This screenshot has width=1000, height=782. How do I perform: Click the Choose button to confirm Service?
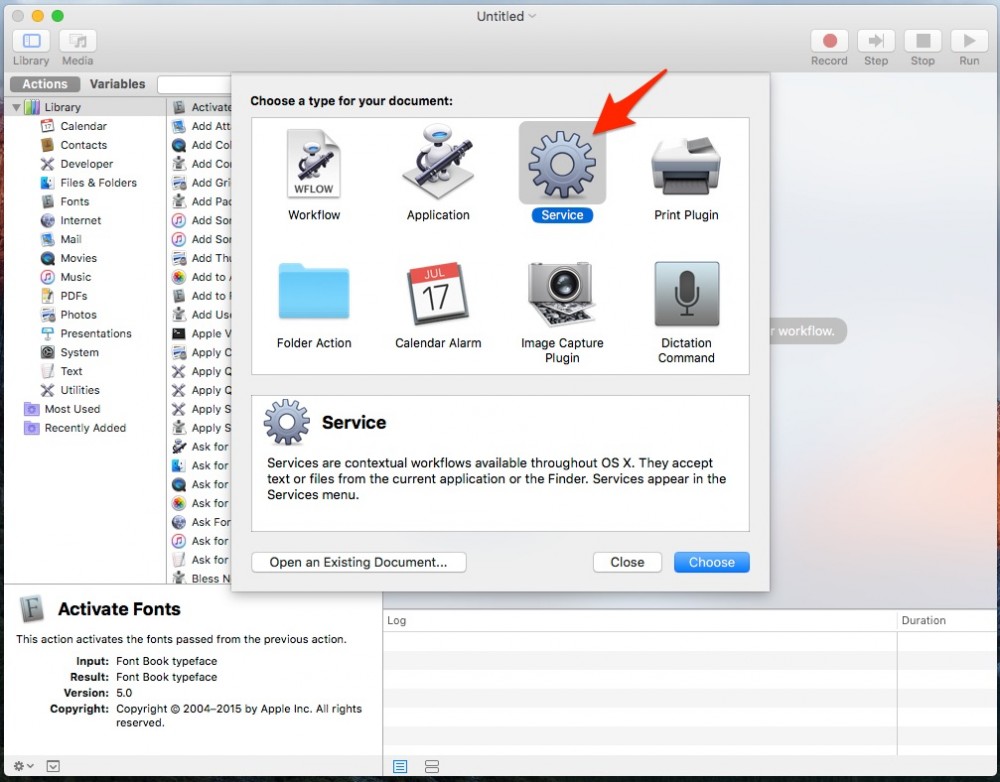[x=711, y=562]
